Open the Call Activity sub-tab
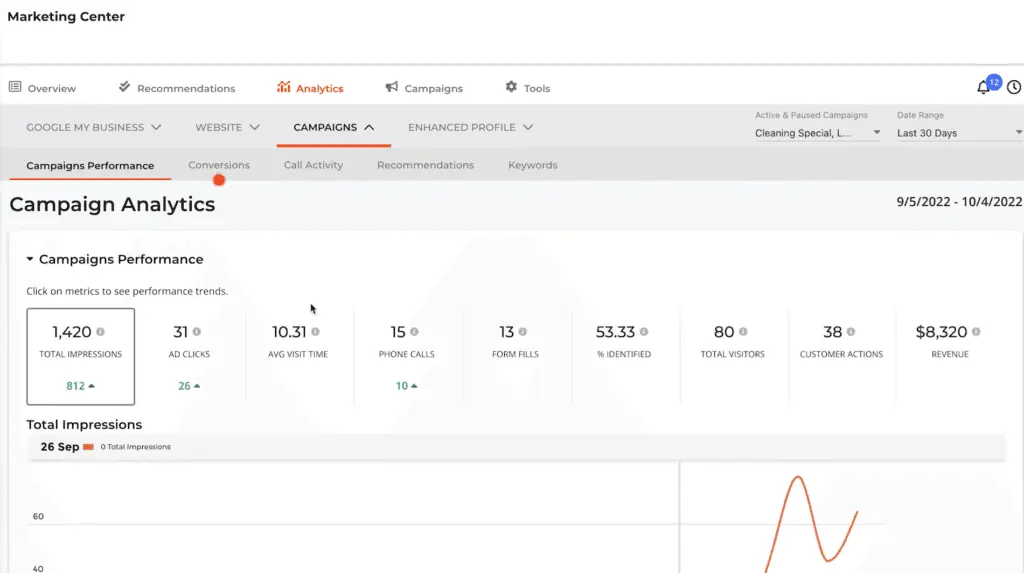Image resolution: width=1024 pixels, height=573 pixels. (x=313, y=165)
